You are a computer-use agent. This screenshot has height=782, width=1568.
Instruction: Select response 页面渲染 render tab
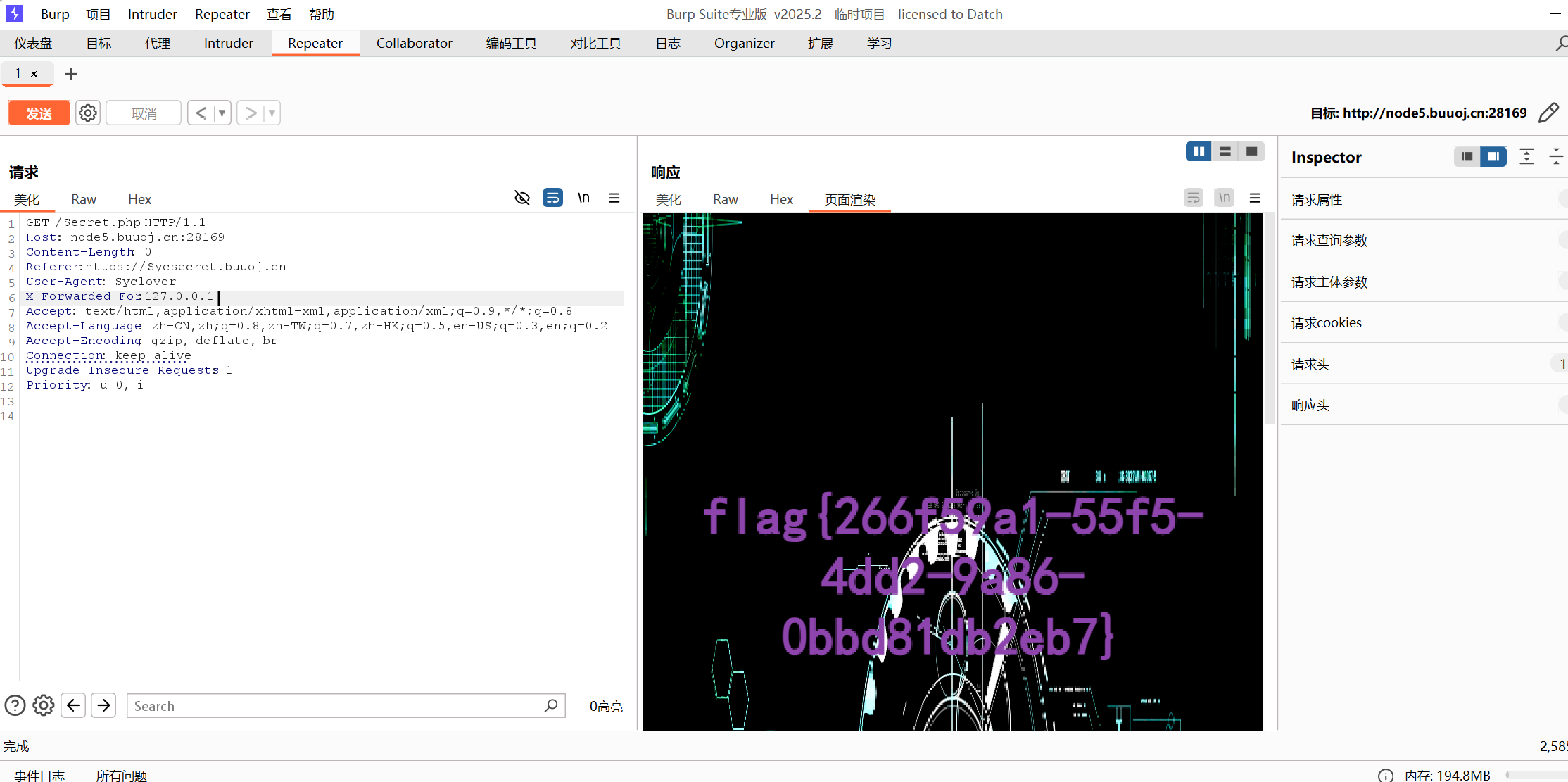click(x=850, y=199)
